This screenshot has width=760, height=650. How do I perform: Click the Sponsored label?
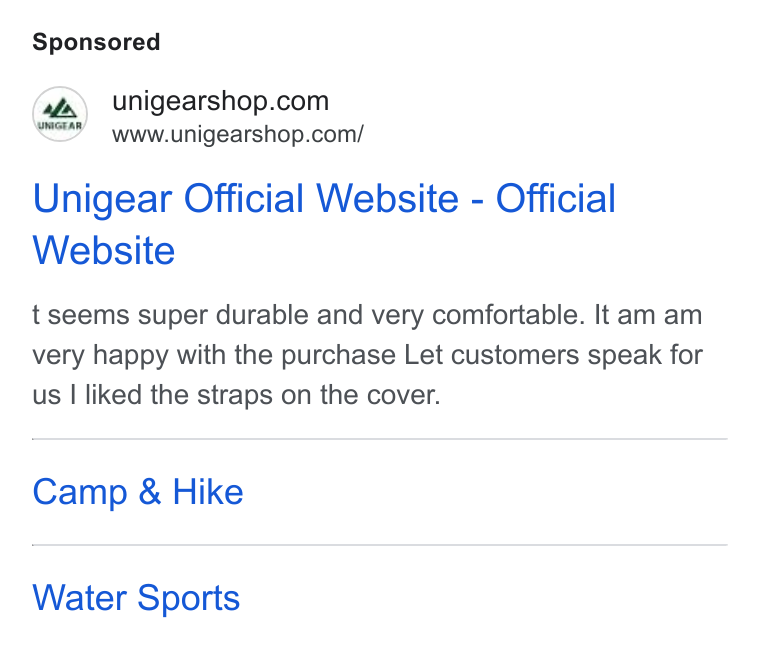(96, 42)
